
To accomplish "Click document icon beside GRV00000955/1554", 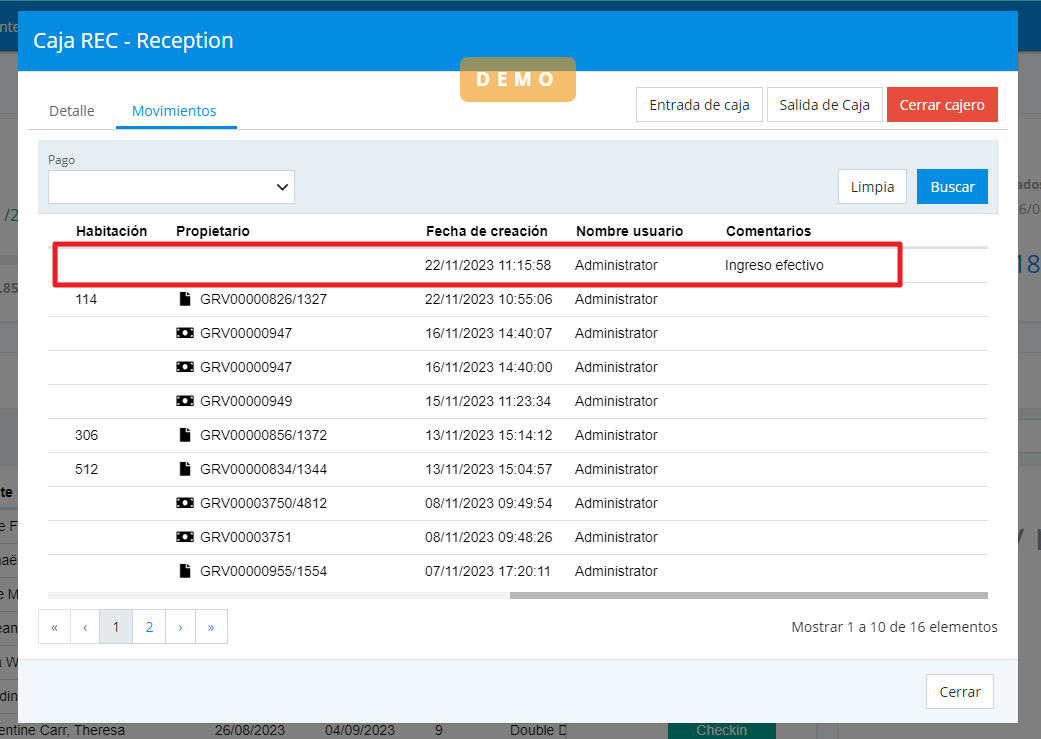I will pos(184,571).
